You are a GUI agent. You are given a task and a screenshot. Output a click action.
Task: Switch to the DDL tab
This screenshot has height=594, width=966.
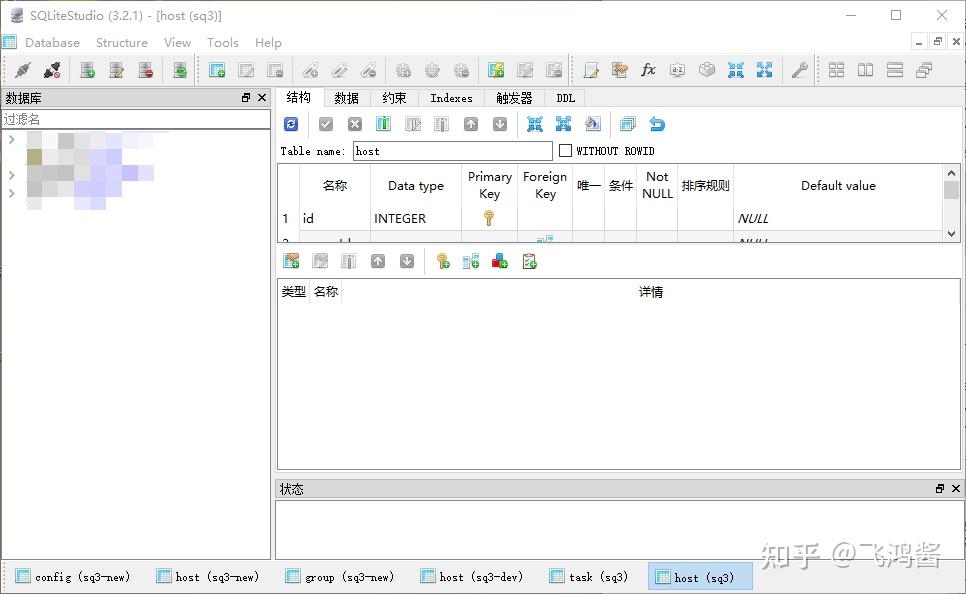click(565, 98)
